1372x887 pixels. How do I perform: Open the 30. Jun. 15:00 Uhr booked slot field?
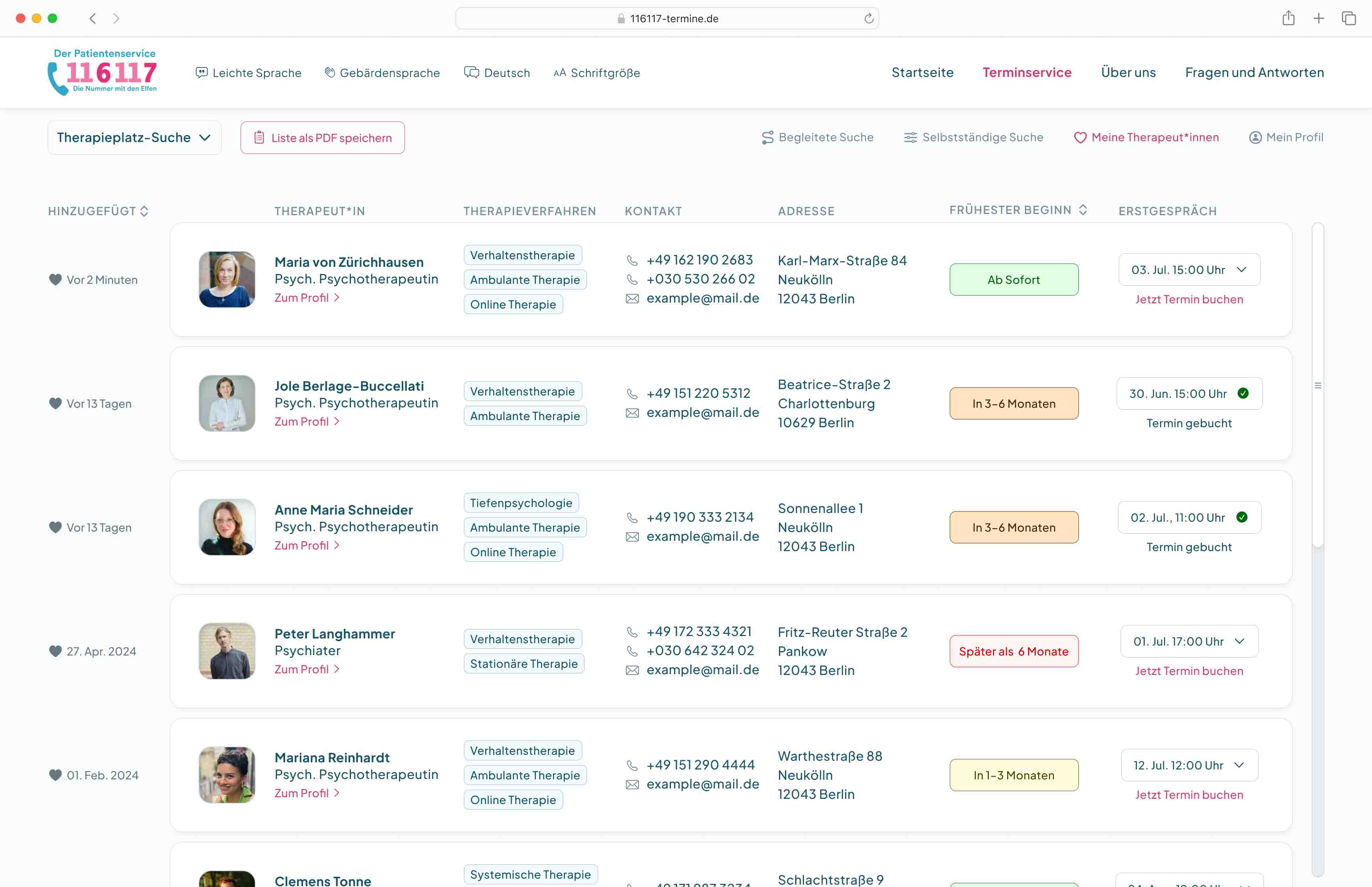coord(1189,393)
